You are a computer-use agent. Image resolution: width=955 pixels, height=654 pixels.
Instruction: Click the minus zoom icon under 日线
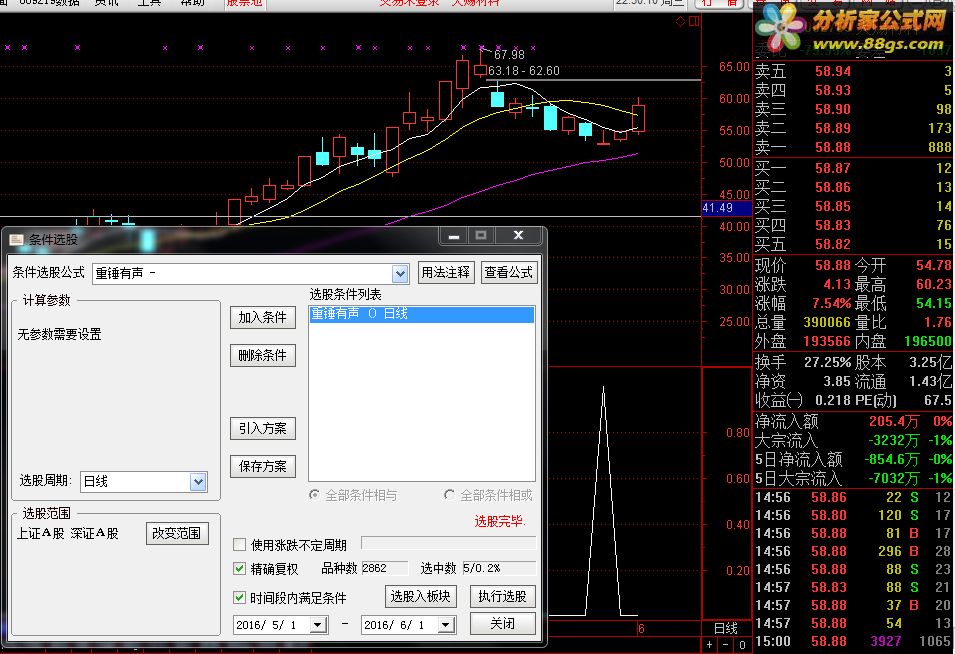[x=725, y=644]
